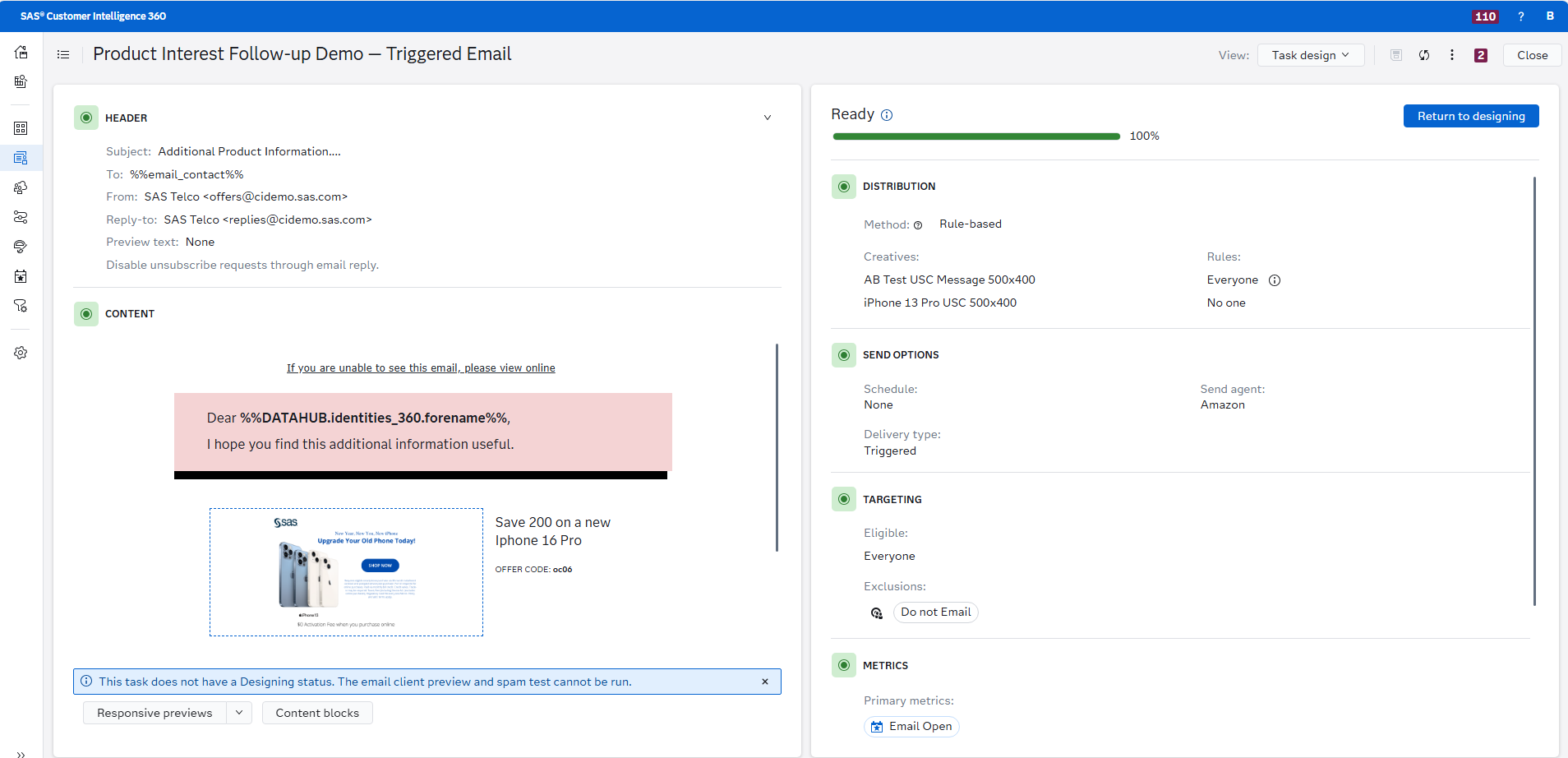Screen dimensions: 1568x758
Task: Click the question mark help icon
Action: pyautogui.click(x=1521, y=16)
